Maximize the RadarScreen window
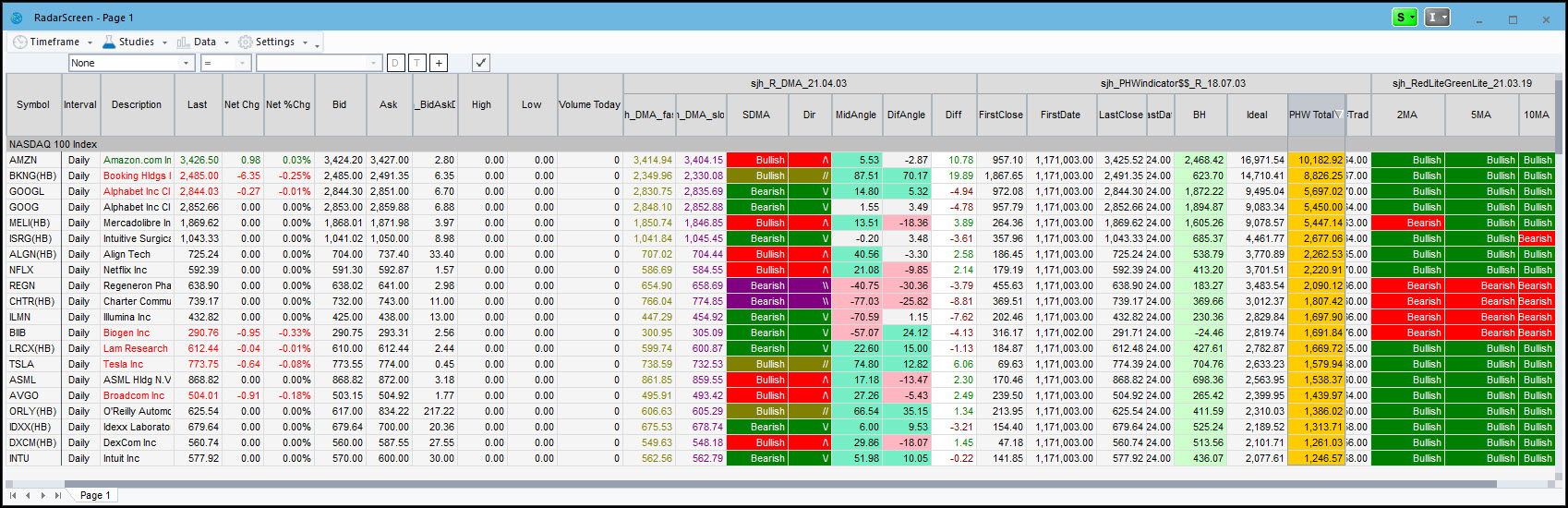The height and width of the screenshot is (508, 1568). tap(1513, 19)
